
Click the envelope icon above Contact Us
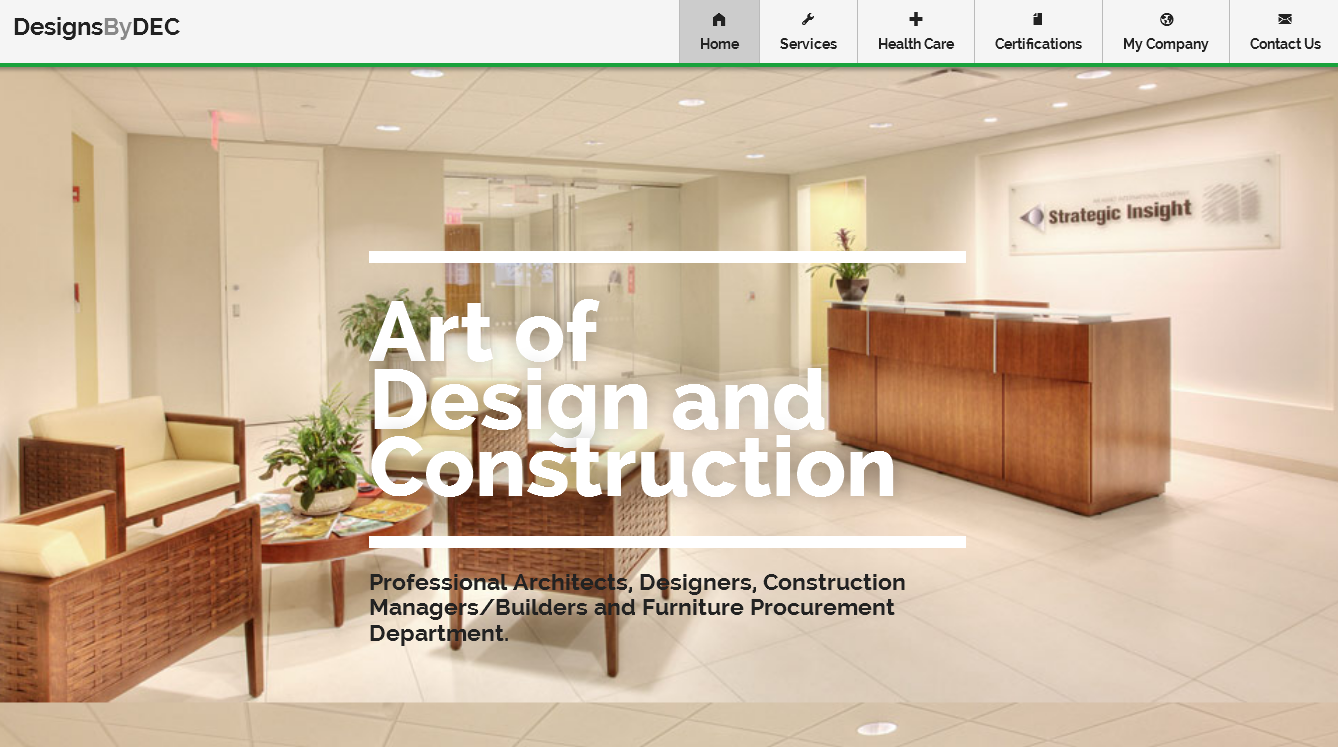coord(1285,19)
